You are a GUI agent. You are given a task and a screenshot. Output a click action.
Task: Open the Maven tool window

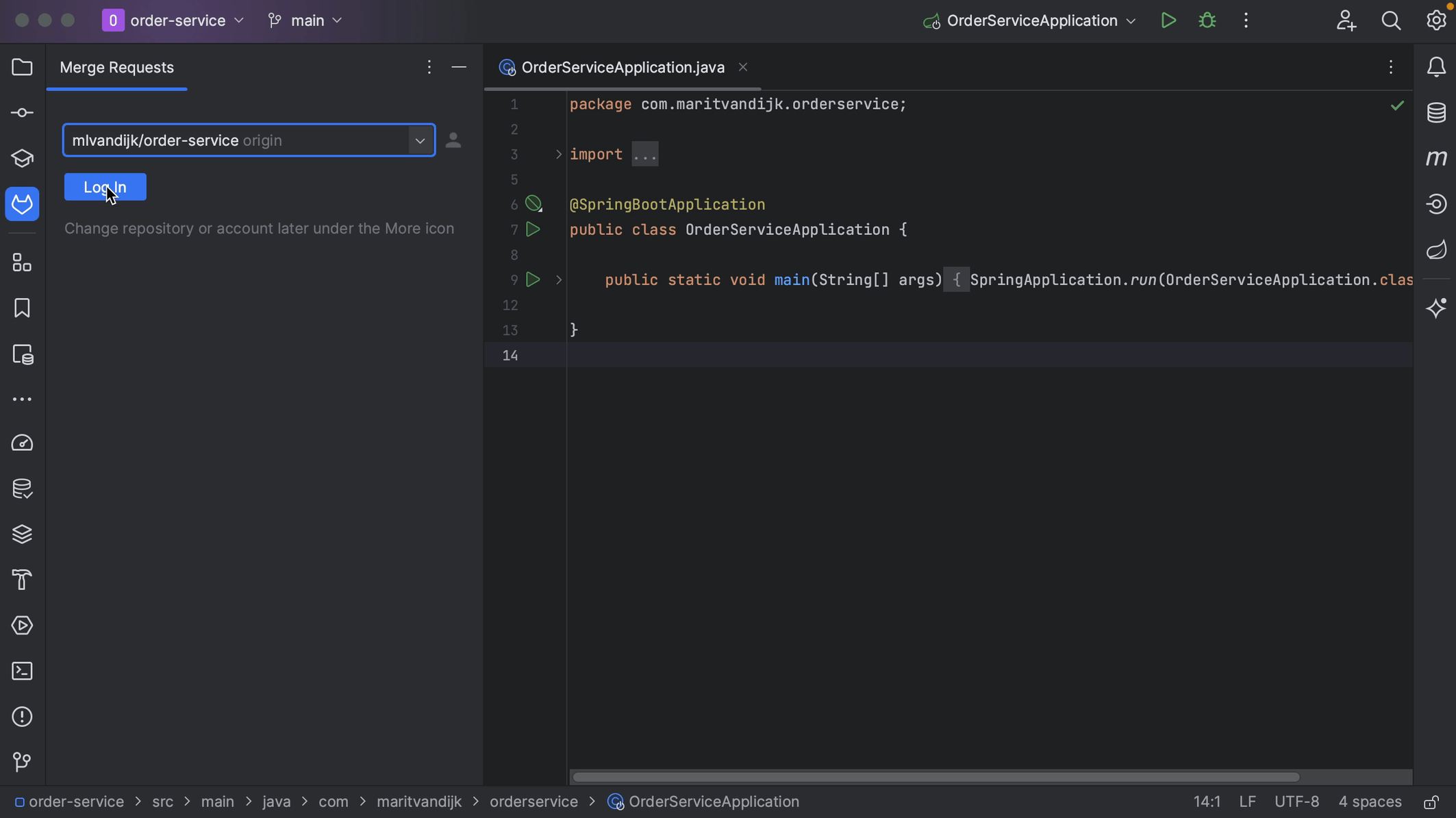(x=1436, y=158)
